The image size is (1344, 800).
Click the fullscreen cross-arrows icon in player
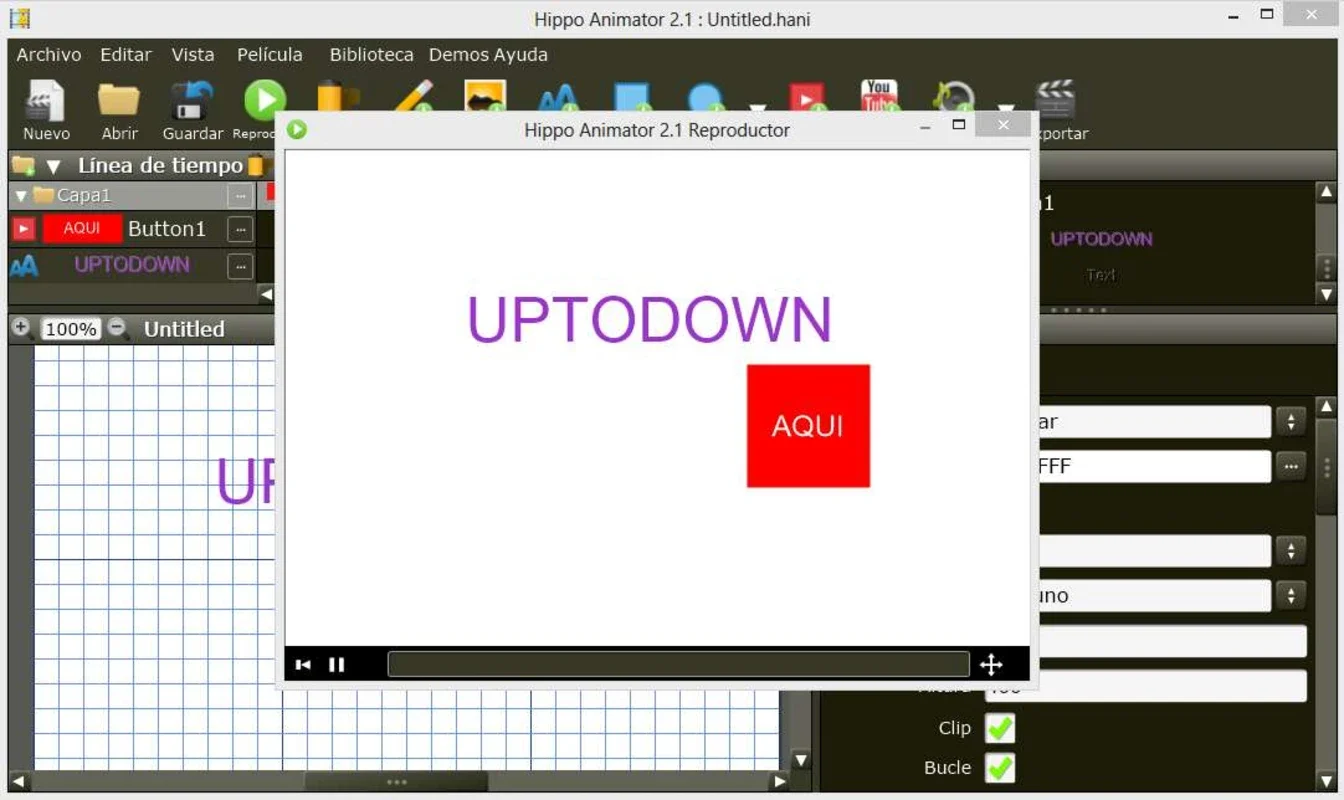click(x=991, y=664)
